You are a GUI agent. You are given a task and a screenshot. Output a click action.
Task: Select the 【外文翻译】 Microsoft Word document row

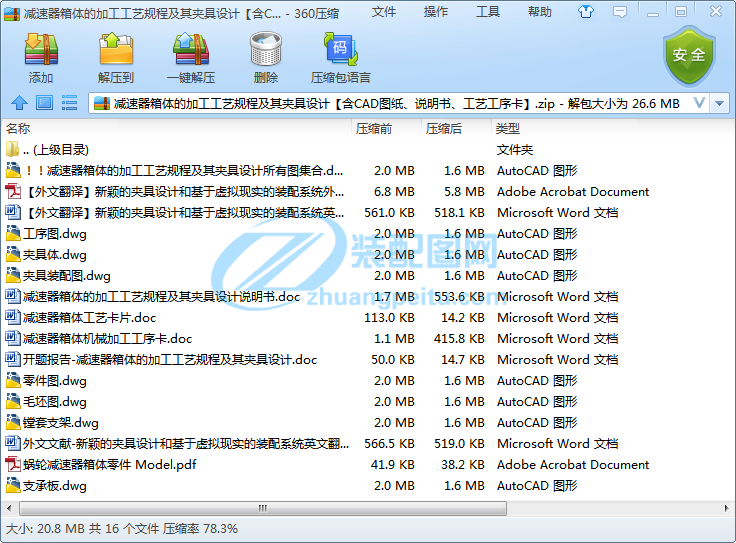[x=368, y=212]
